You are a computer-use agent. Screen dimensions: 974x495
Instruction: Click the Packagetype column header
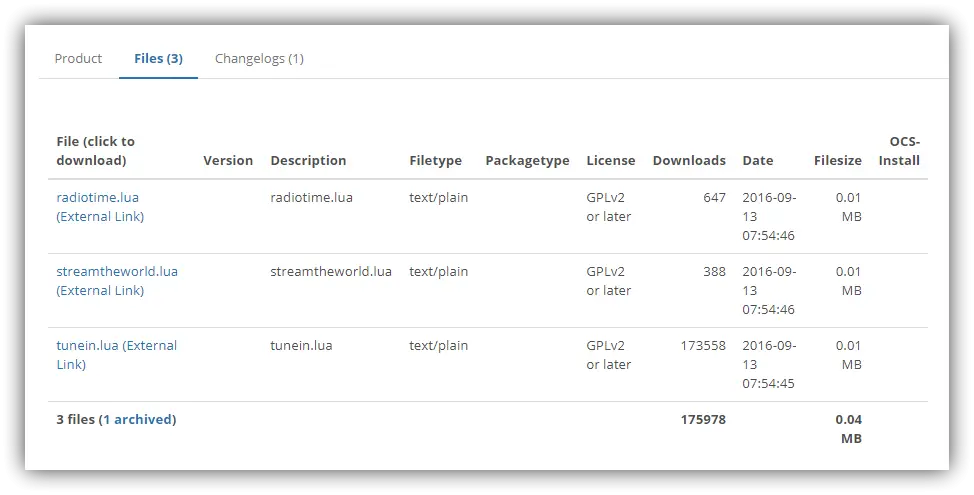pyautogui.click(x=527, y=160)
